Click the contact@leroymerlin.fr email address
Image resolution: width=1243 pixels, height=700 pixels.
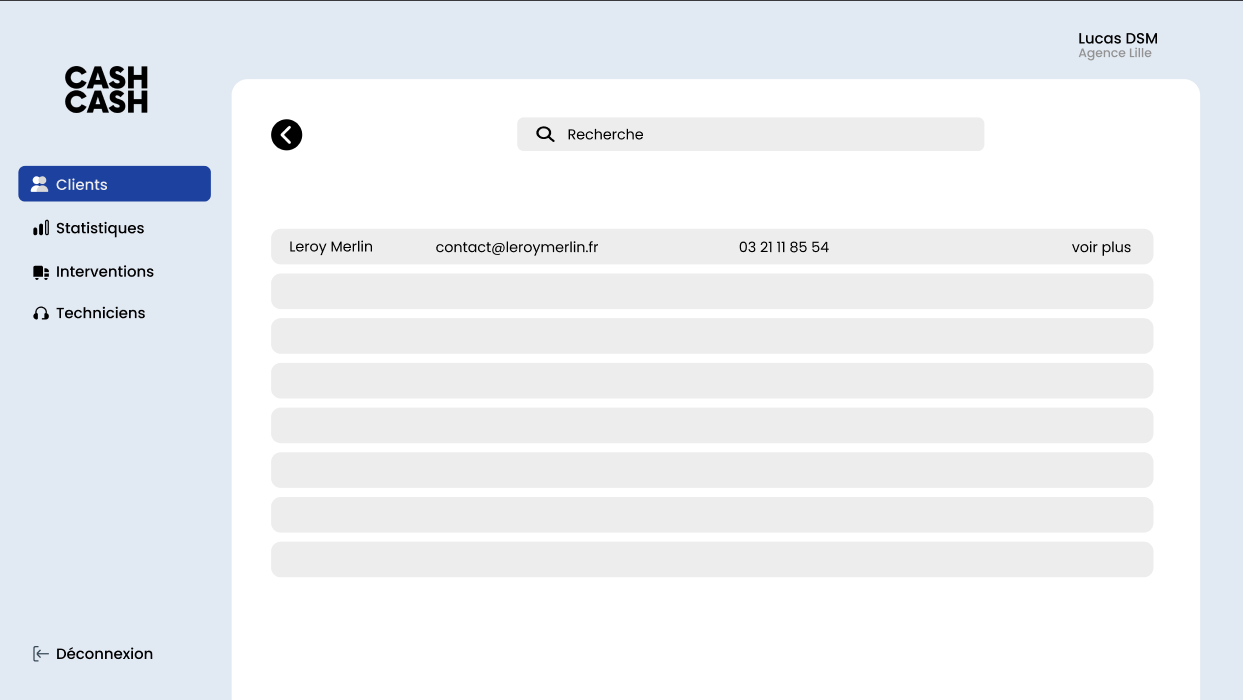click(x=517, y=247)
